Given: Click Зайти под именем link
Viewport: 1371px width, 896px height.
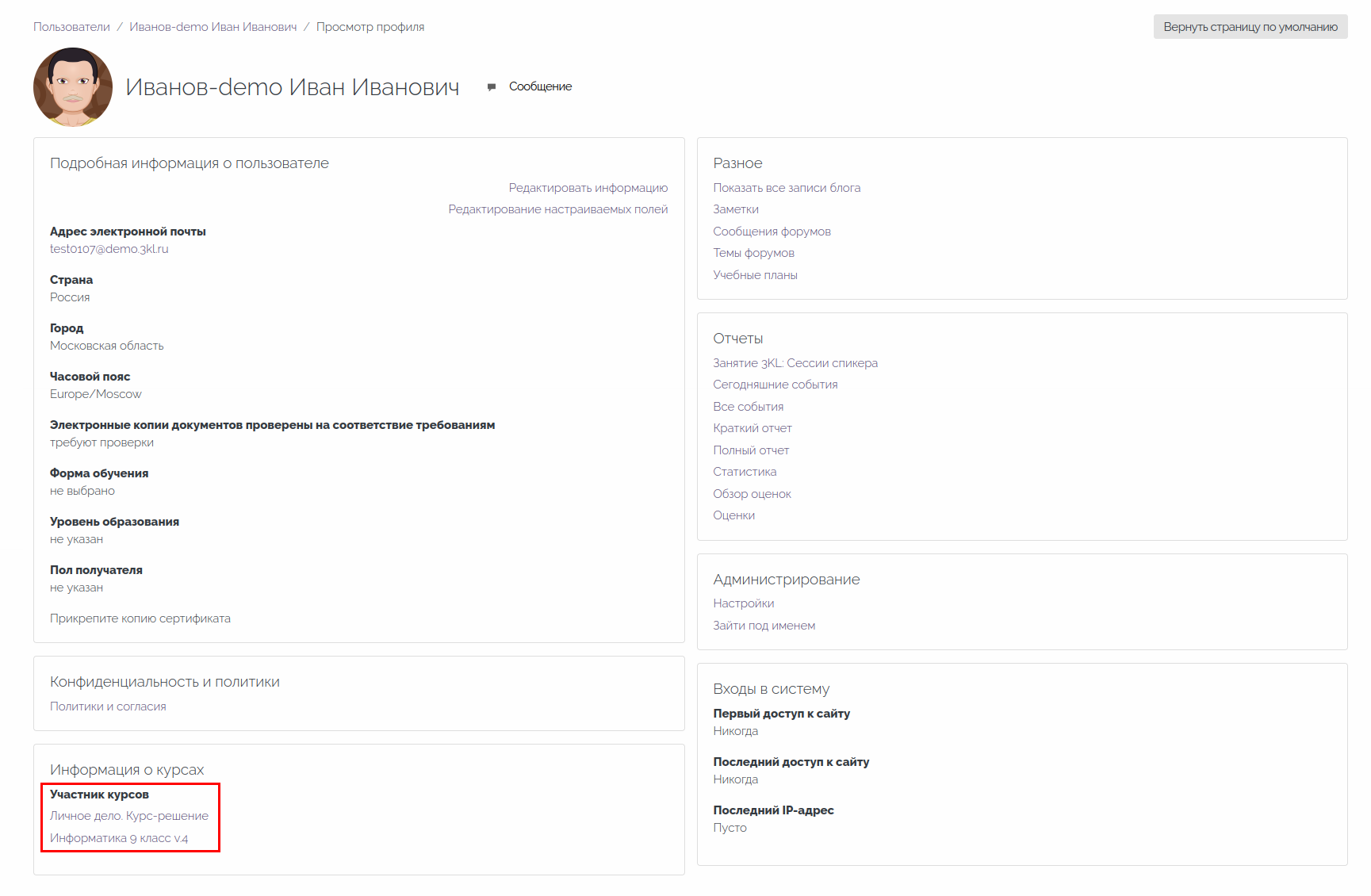Looking at the screenshot, I should tap(764, 626).
